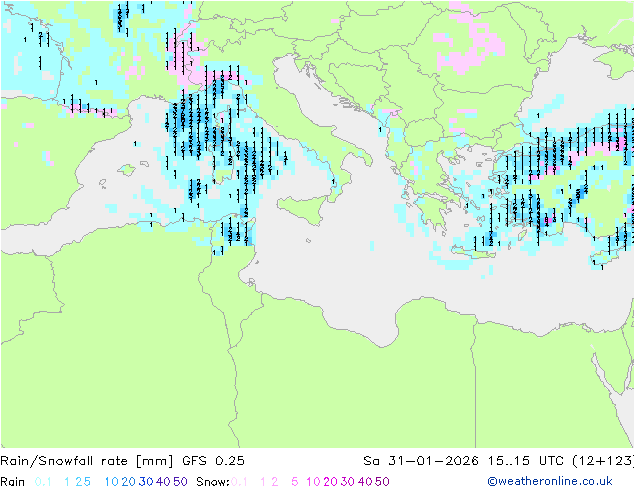Click the '(12+123)' forecast run offset
This screenshot has width=634, height=490.
tap(603, 461)
